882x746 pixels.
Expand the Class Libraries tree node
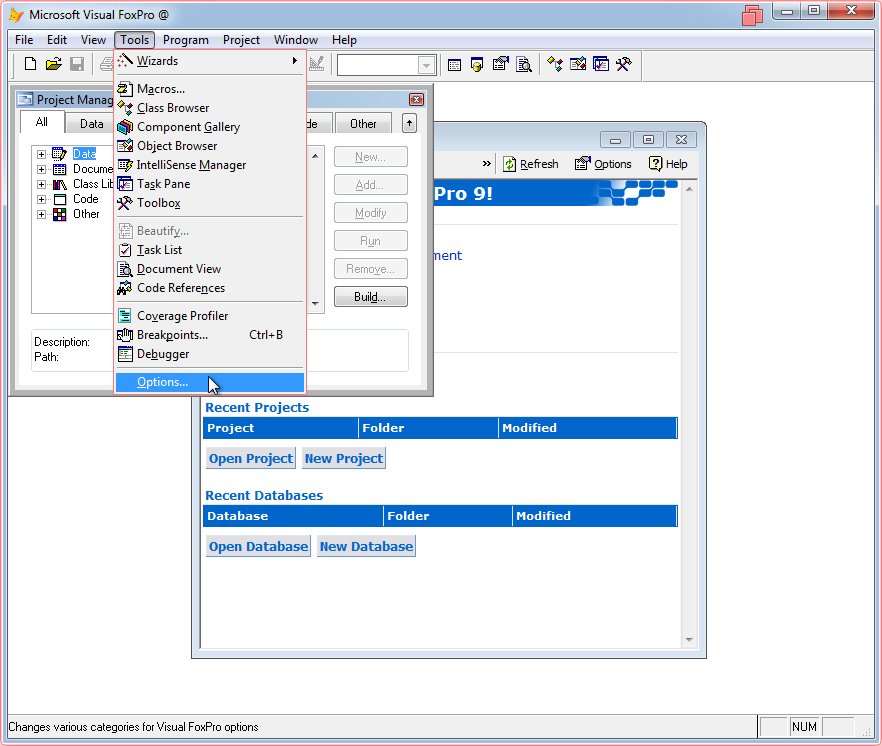(x=41, y=184)
